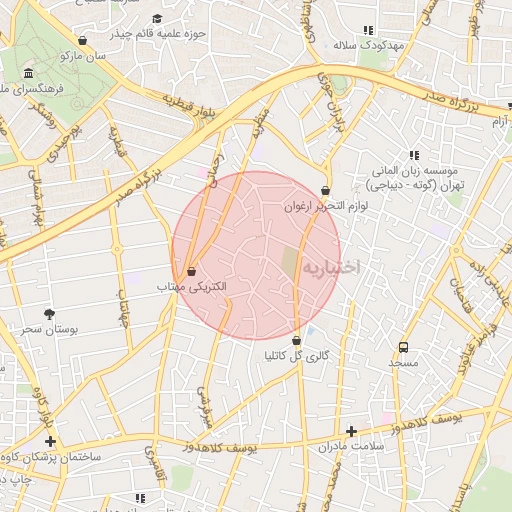This screenshot has width=512, height=512.
Task: Click the گالری گل کاتلیا text label
Action: [x=297, y=356]
